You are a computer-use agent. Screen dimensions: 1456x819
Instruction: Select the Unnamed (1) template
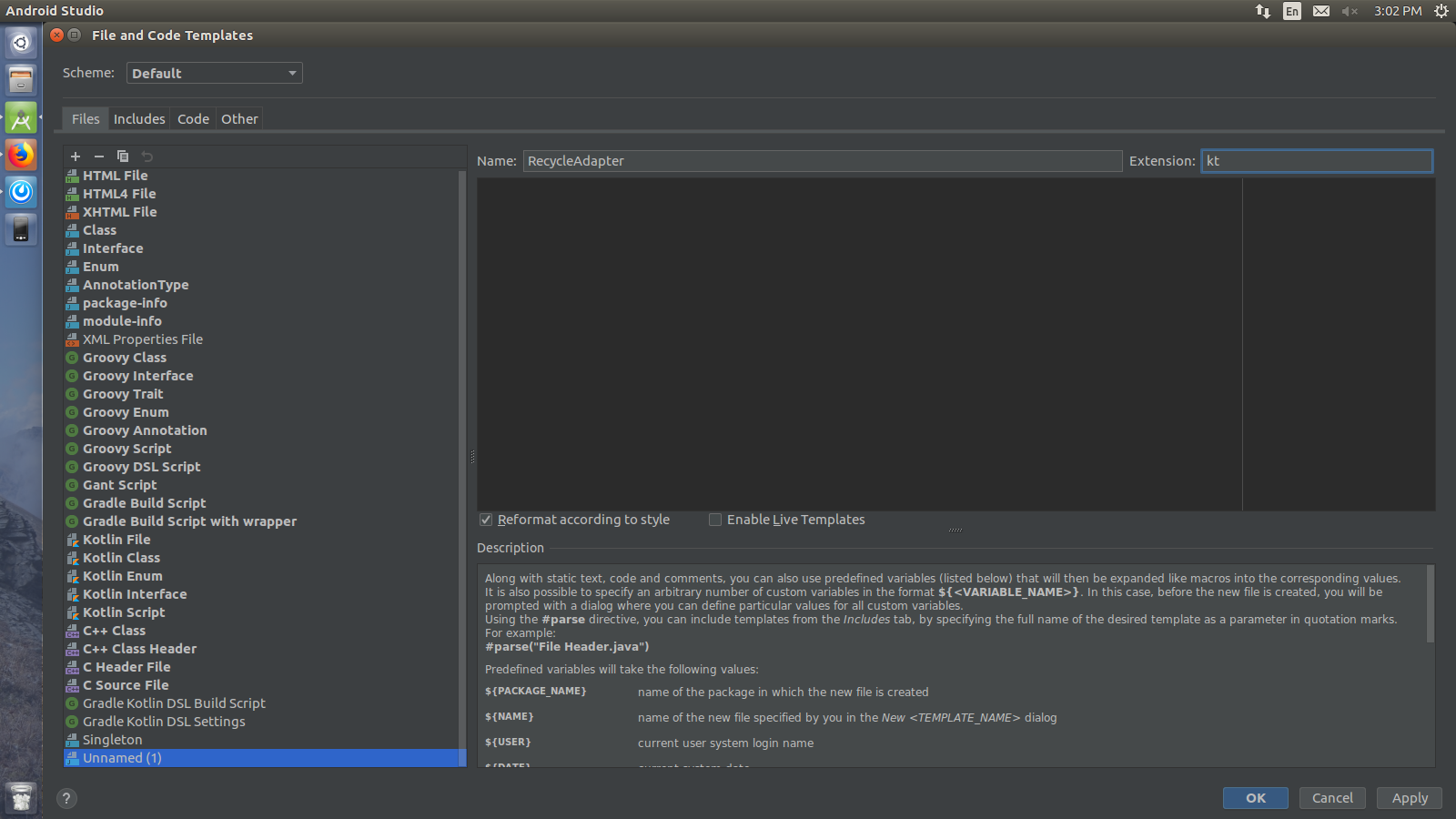coord(264,758)
